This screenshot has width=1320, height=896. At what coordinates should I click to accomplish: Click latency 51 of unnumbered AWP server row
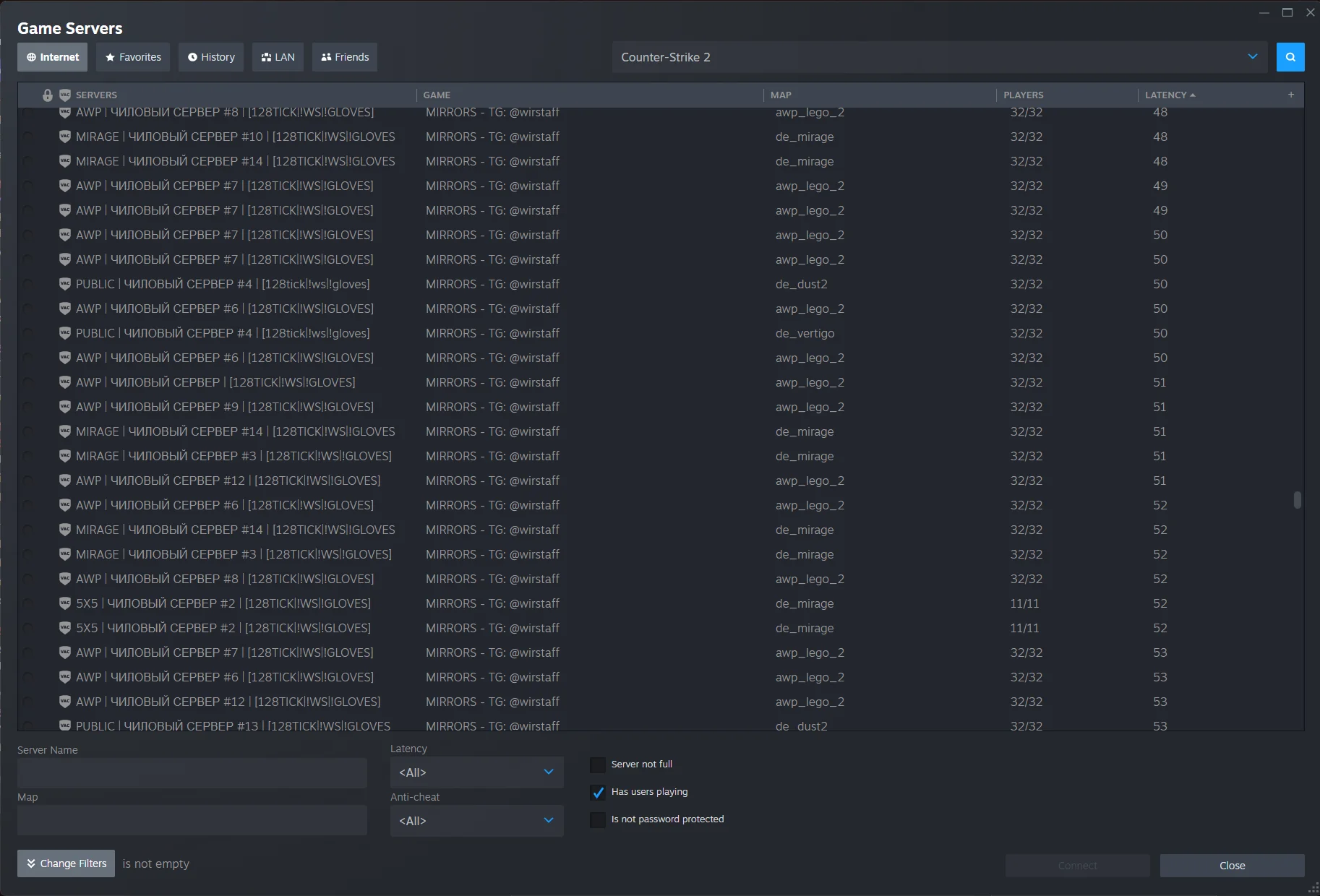pos(1160,382)
